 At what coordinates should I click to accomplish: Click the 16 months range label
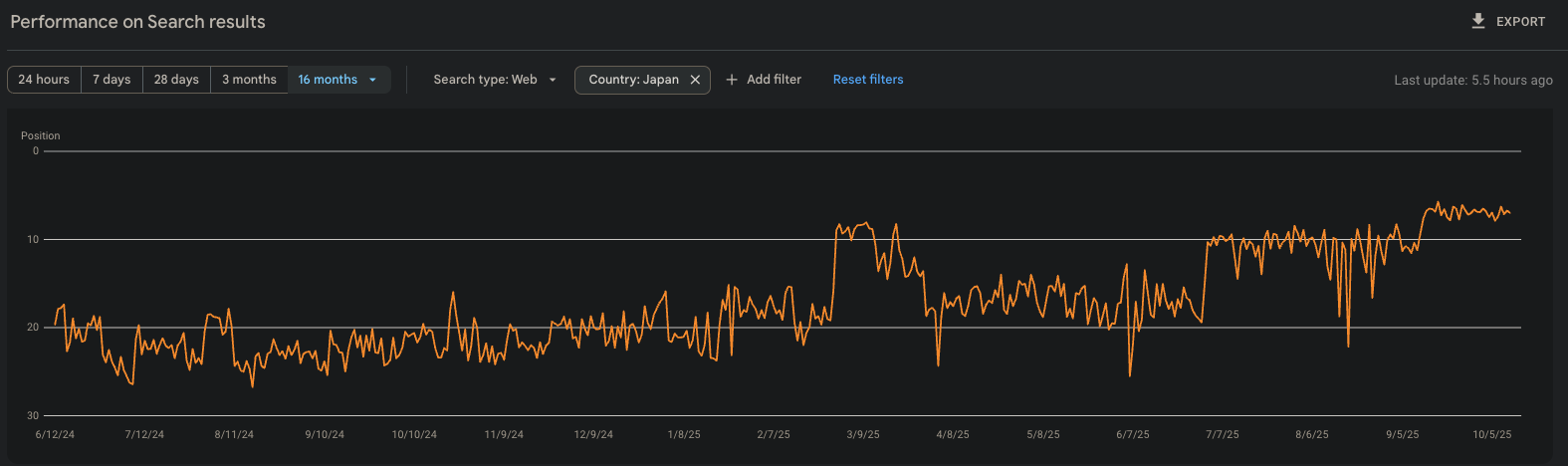[x=328, y=80]
